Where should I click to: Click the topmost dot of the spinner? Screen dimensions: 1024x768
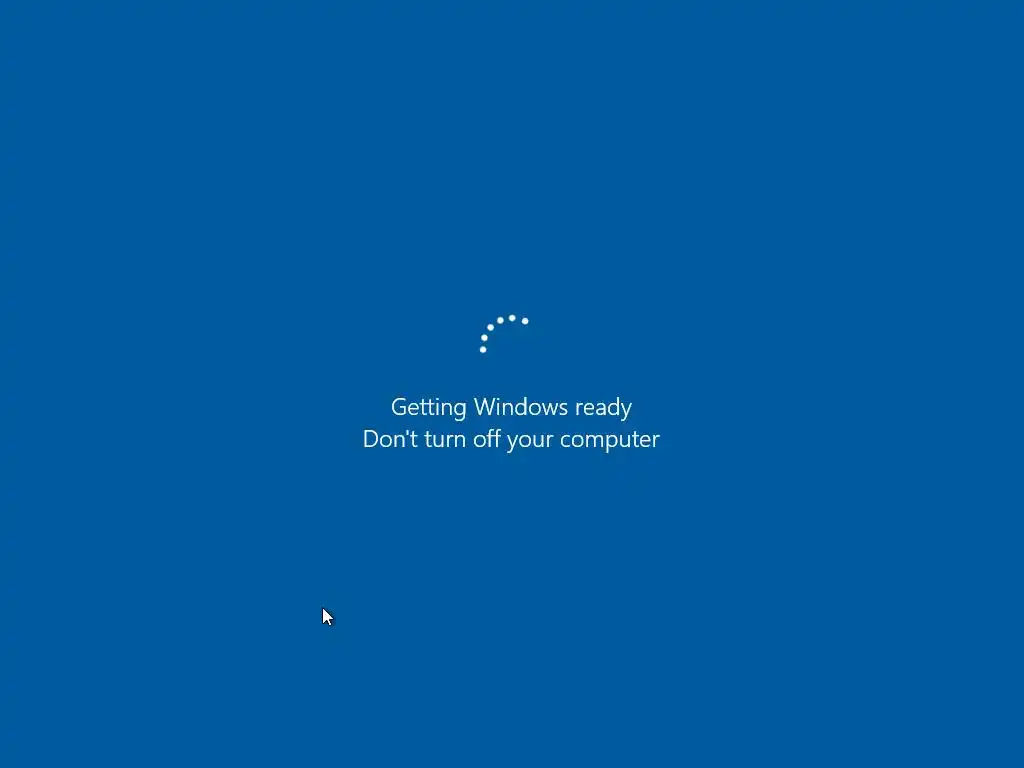(512, 318)
